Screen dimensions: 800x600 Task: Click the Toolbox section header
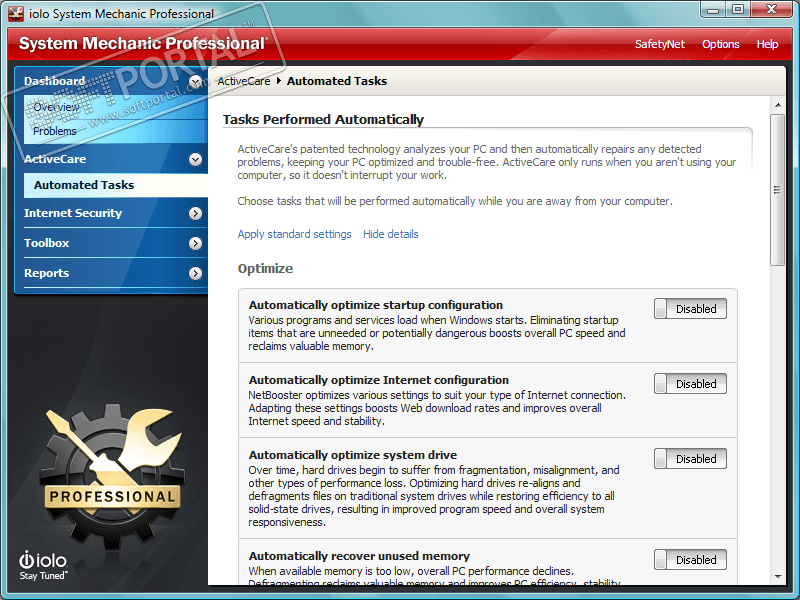pyautogui.click(x=113, y=243)
